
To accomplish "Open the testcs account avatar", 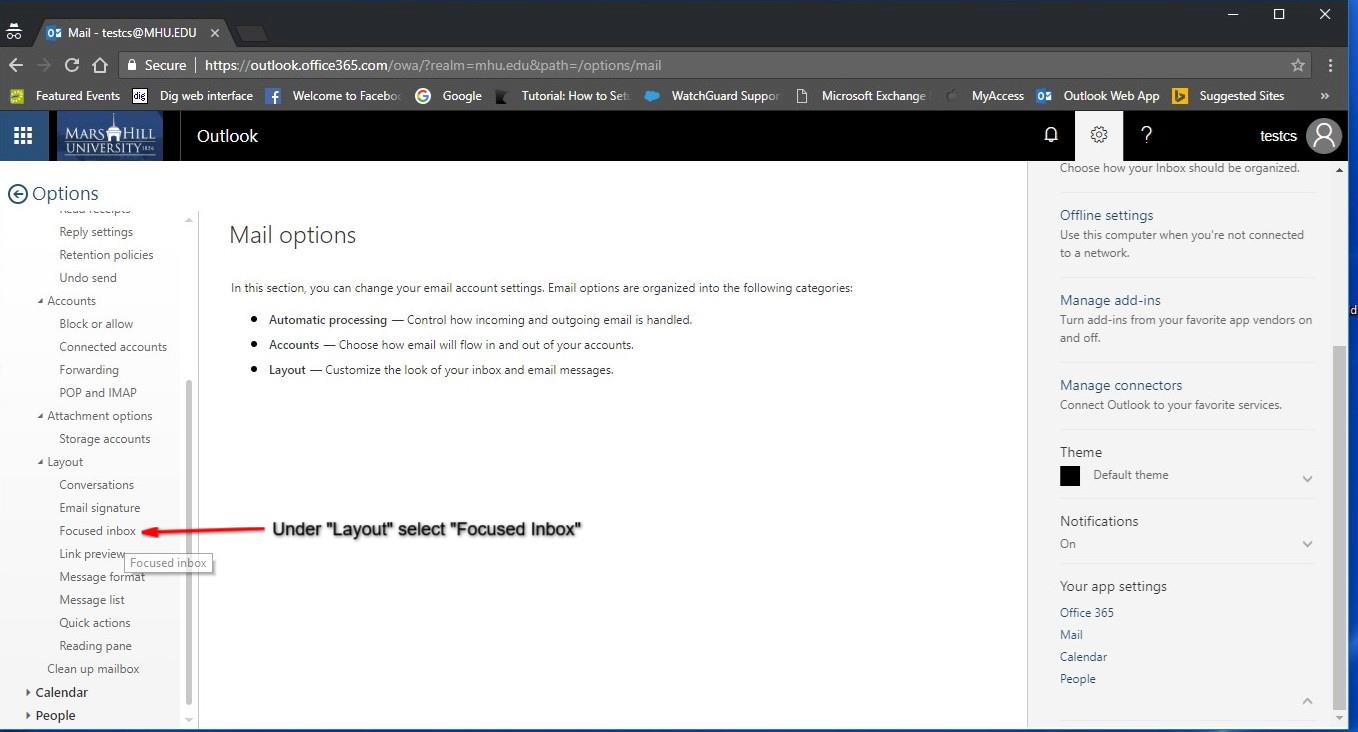I will pos(1324,135).
